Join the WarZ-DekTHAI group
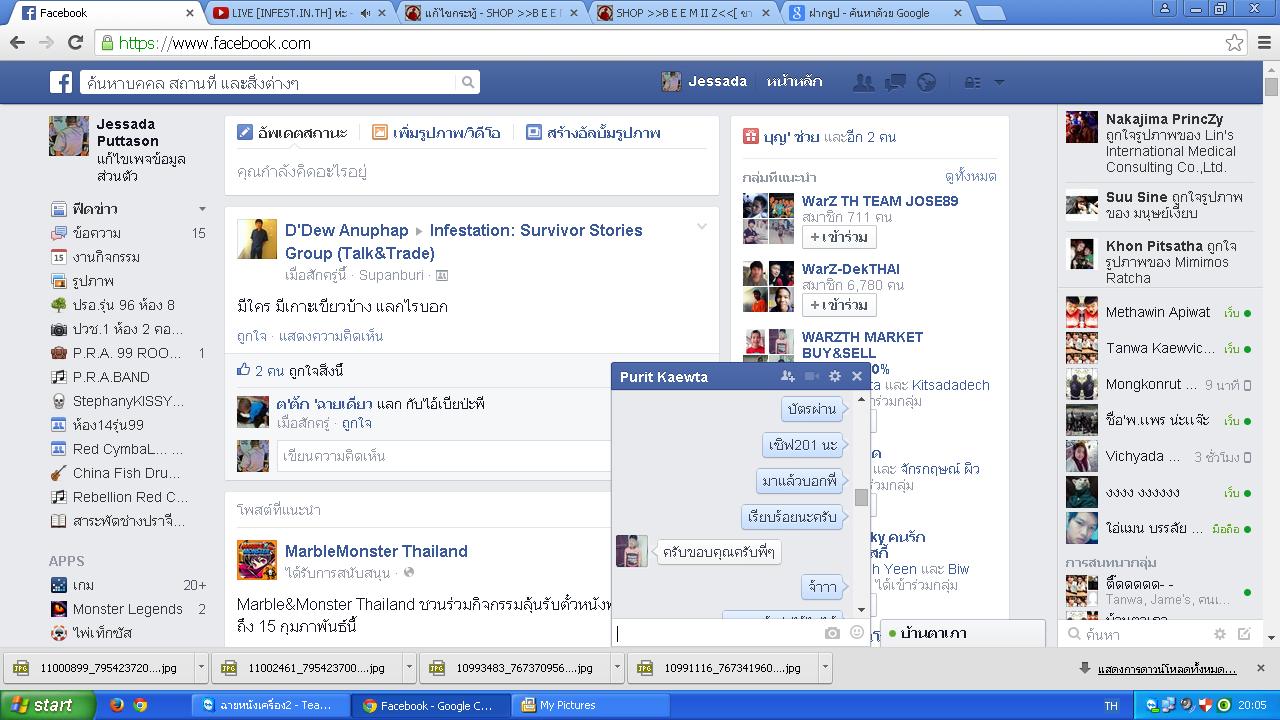The width and height of the screenshot is (1280, 720). click(838, 305)
